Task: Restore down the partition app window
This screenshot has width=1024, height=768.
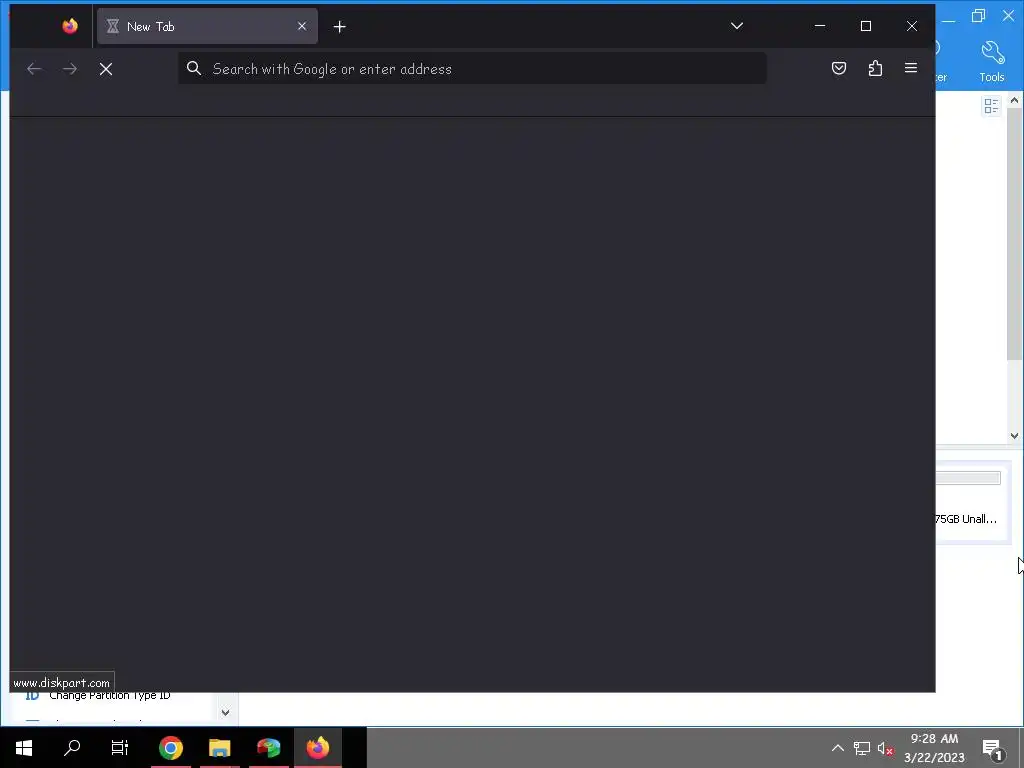Action: (x=978, y=16)
